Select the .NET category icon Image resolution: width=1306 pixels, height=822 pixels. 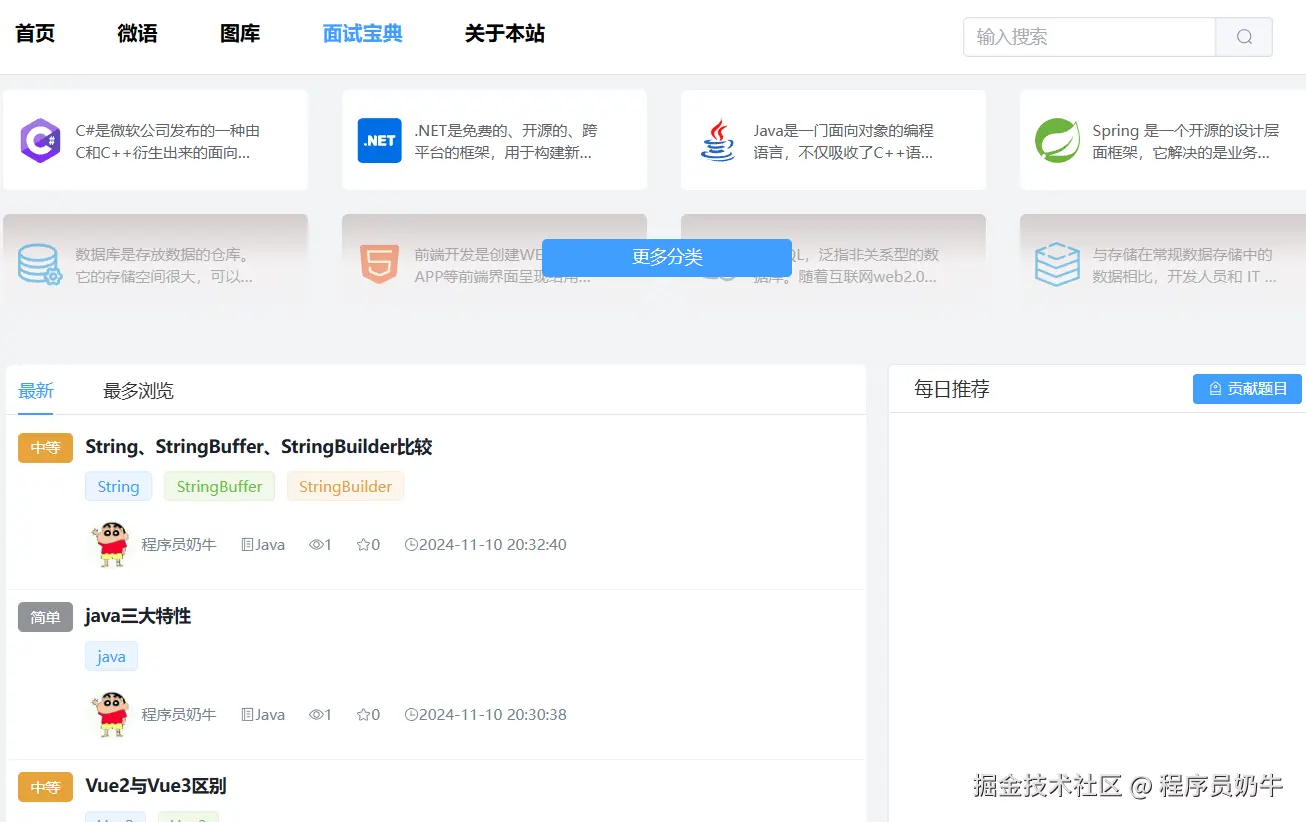(x=379, y=139)
